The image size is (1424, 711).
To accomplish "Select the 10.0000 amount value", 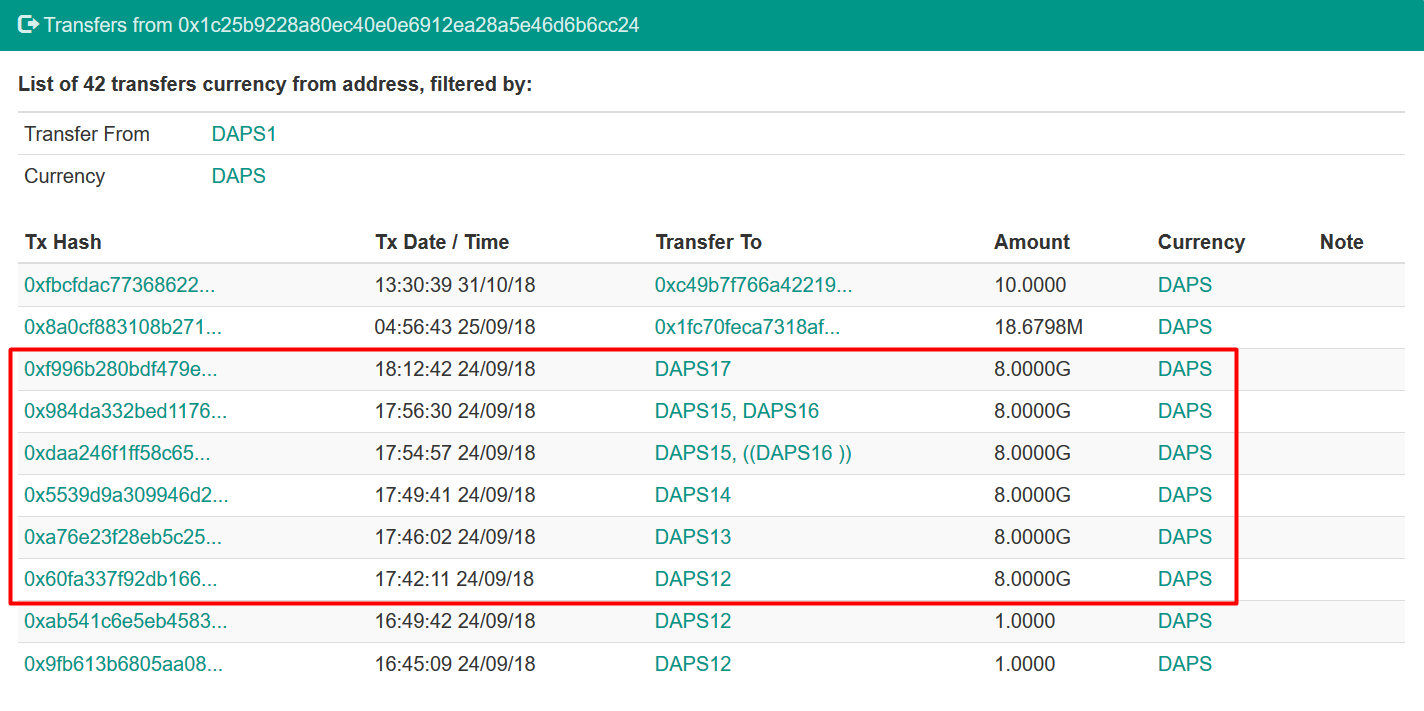I will (1030, 285).
